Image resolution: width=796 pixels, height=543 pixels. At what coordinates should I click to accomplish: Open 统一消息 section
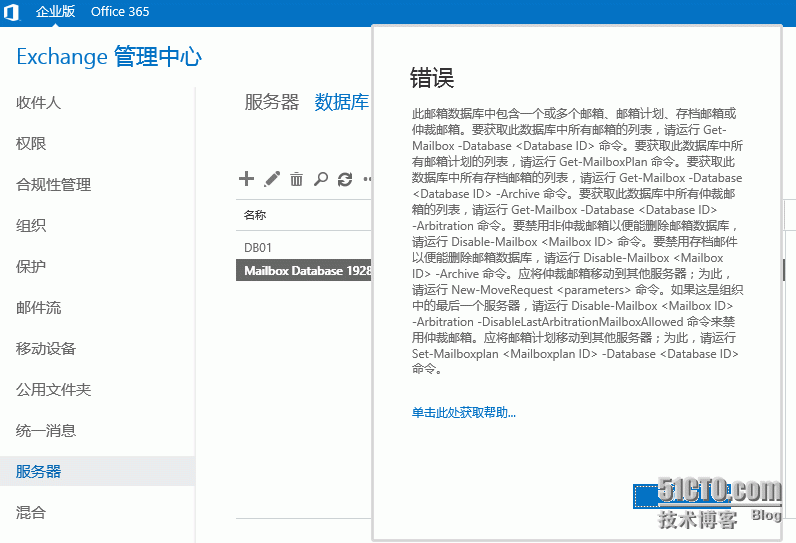[46, 431]
